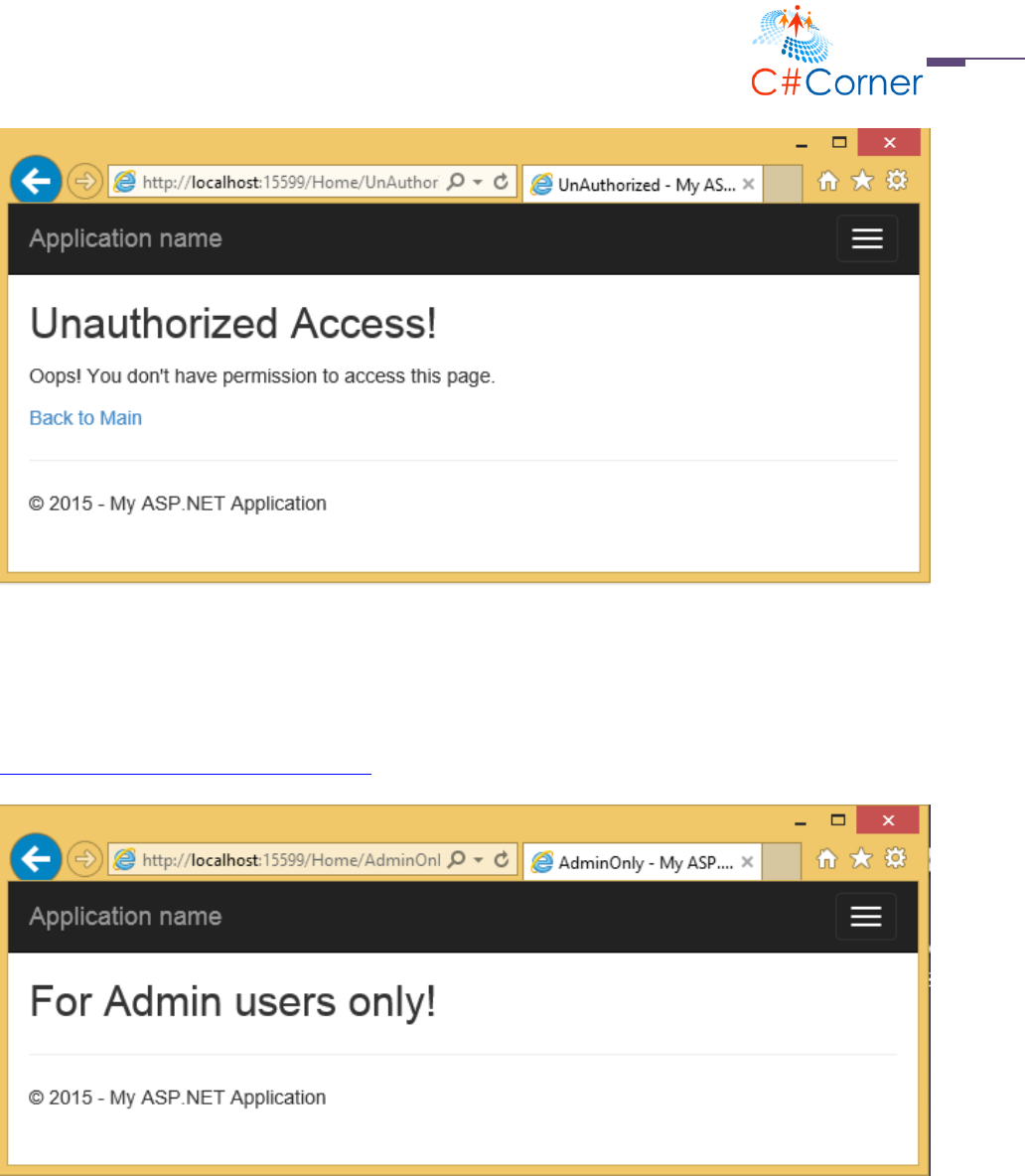The height and width of the screenshot is (1176, 1025).
Task: Click Application name on Unauthorized Access page
Action: [x=125, y=238]
